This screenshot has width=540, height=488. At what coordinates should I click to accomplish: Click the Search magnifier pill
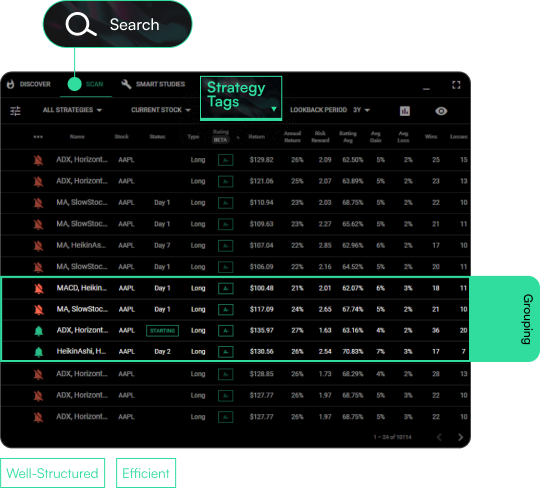click(x=117, y=24)
